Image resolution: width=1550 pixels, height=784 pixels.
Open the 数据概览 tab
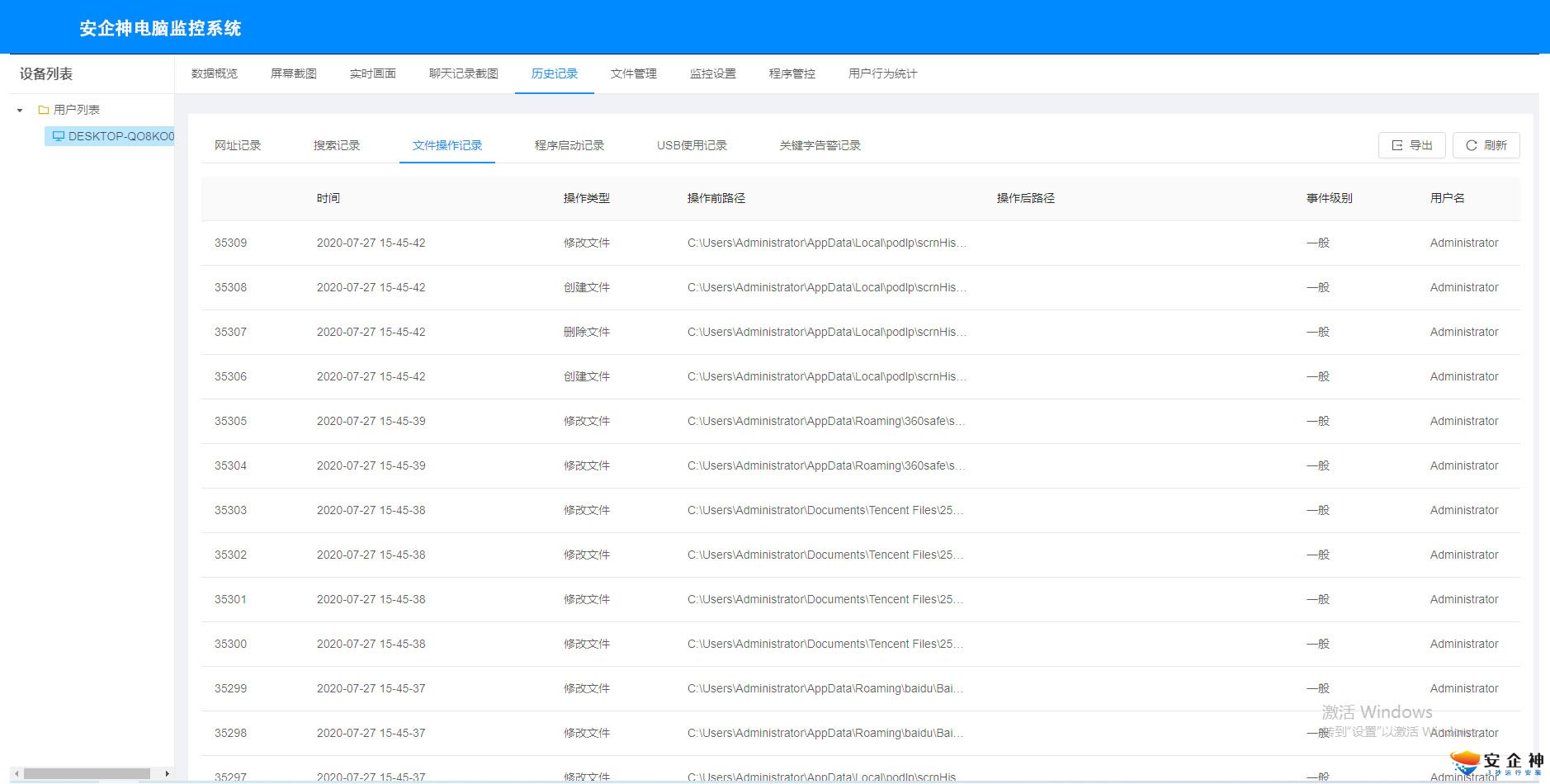[215, 73]
